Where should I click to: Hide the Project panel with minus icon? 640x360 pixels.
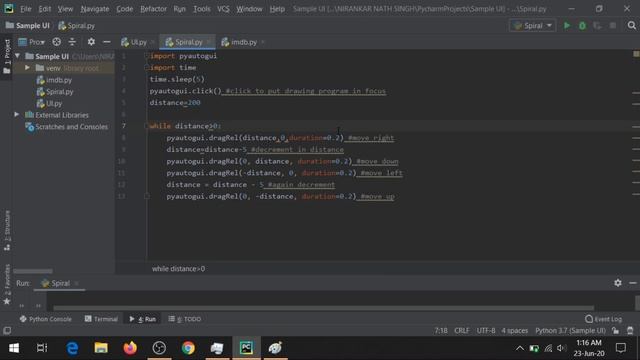(x=107, y=42)
